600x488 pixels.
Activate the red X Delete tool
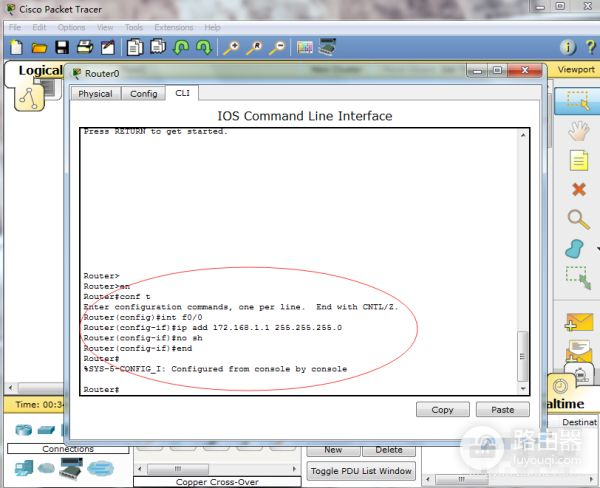pos(577,189)
